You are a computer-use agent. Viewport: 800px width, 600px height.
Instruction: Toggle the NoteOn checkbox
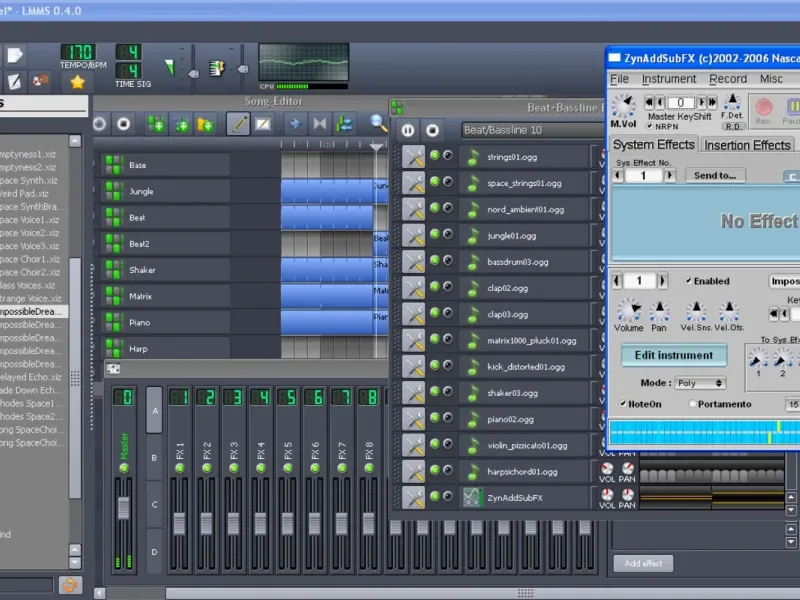pyautogui.click(x=621, y=404)
